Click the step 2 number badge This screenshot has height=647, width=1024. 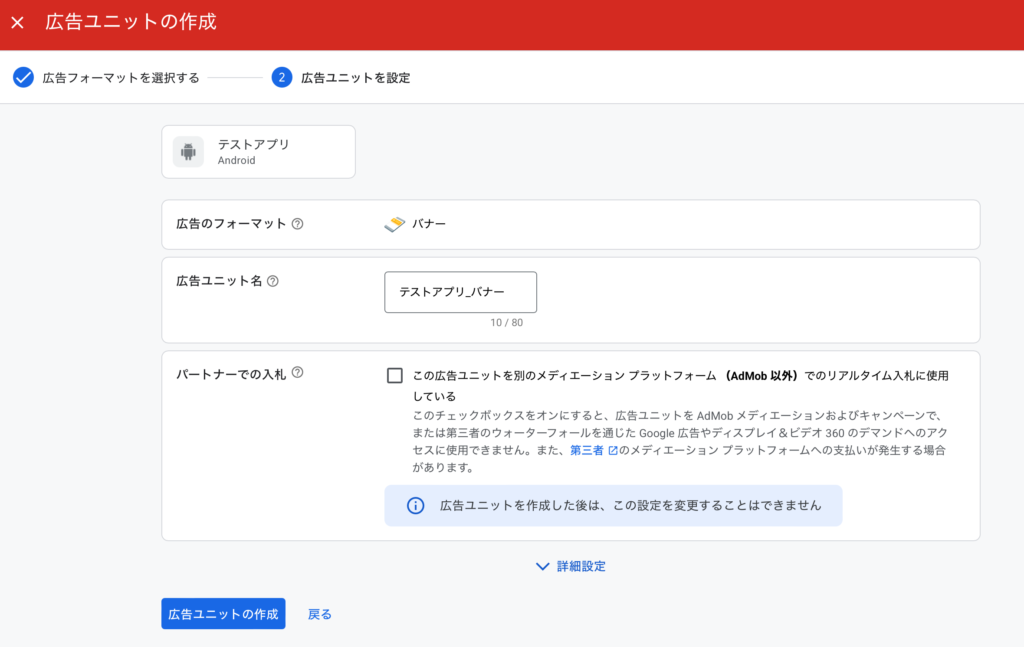click(281, 78)
